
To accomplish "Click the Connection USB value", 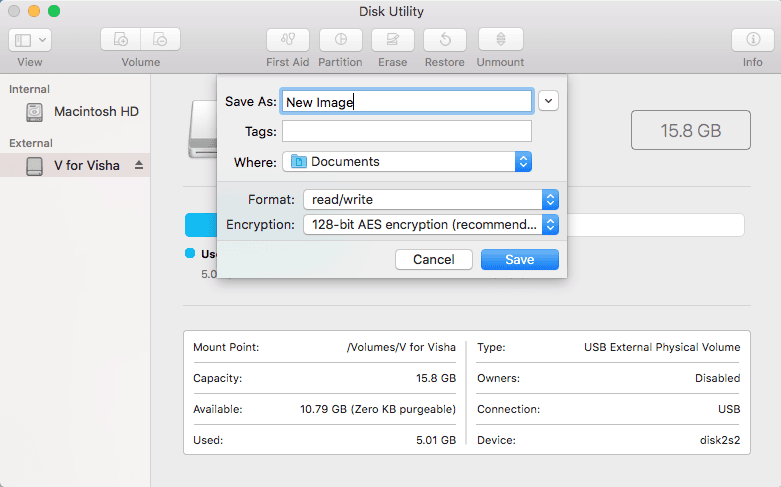I will 729,409.
